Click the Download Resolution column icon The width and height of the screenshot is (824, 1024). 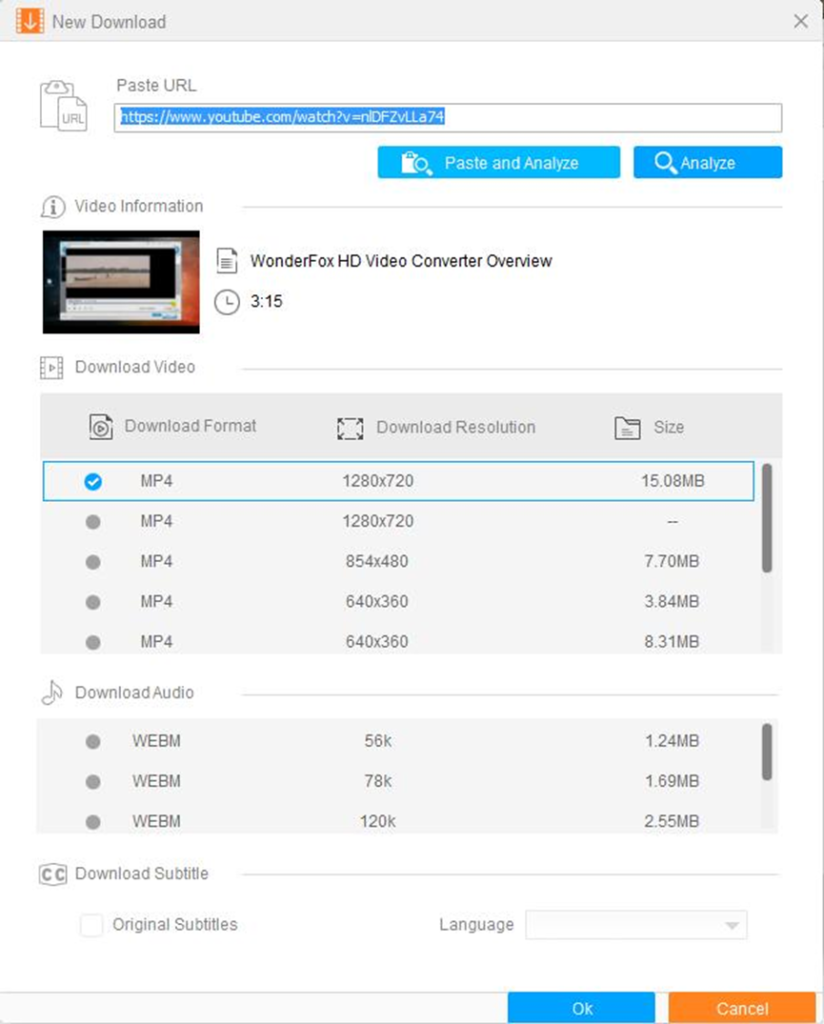(350, 428)
